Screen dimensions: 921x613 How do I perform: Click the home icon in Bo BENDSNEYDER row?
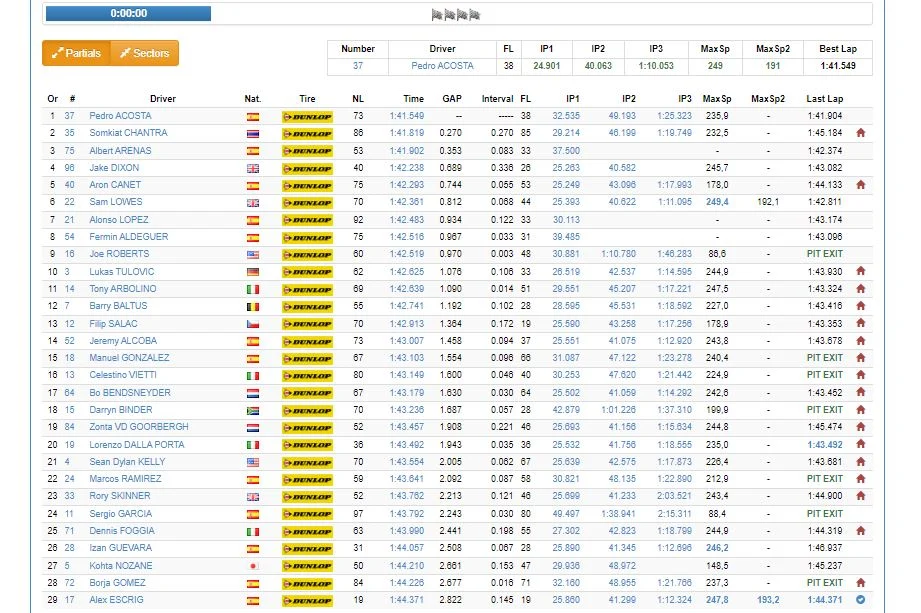861,392
